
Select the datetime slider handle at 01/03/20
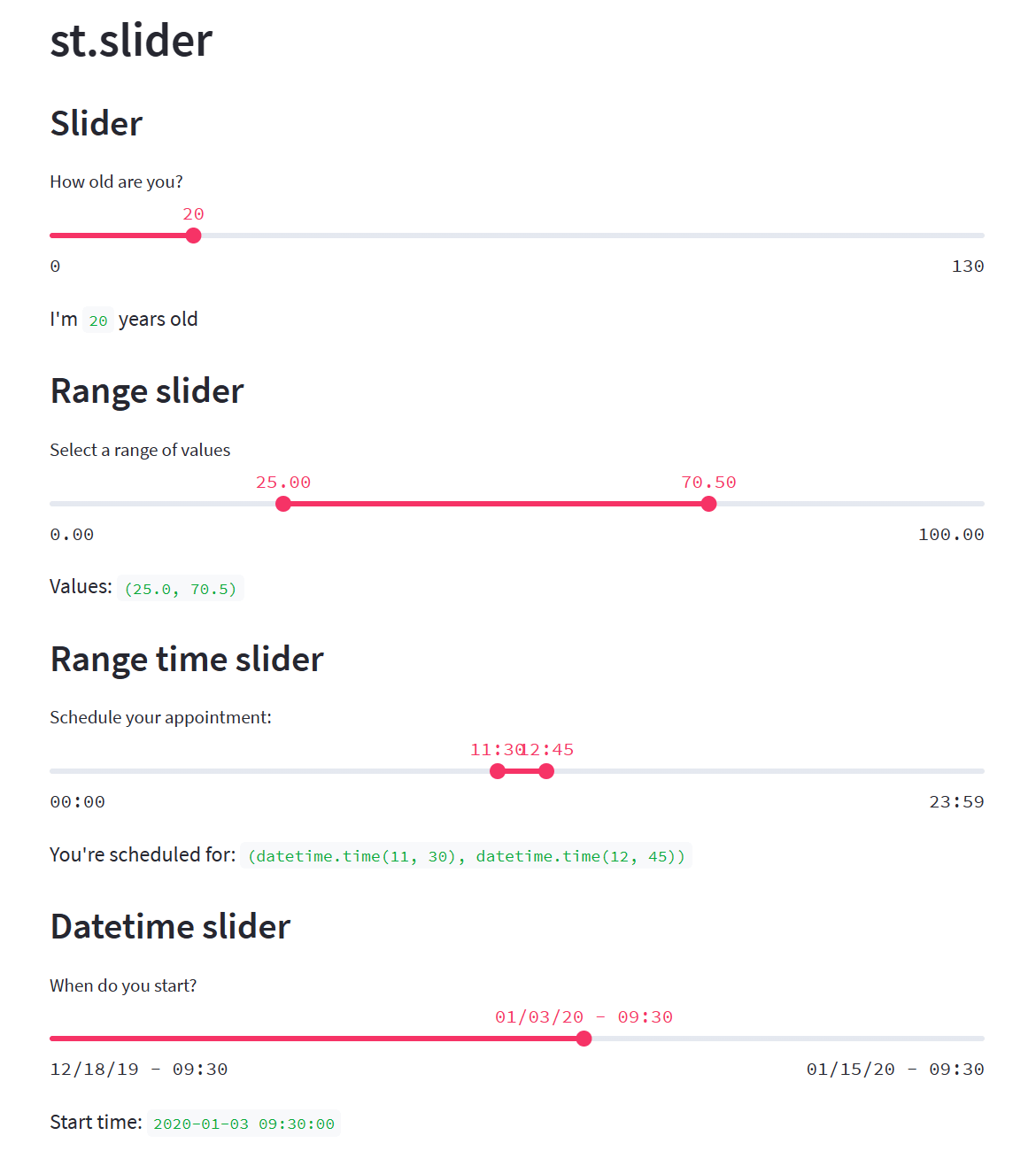(584, 1039)
